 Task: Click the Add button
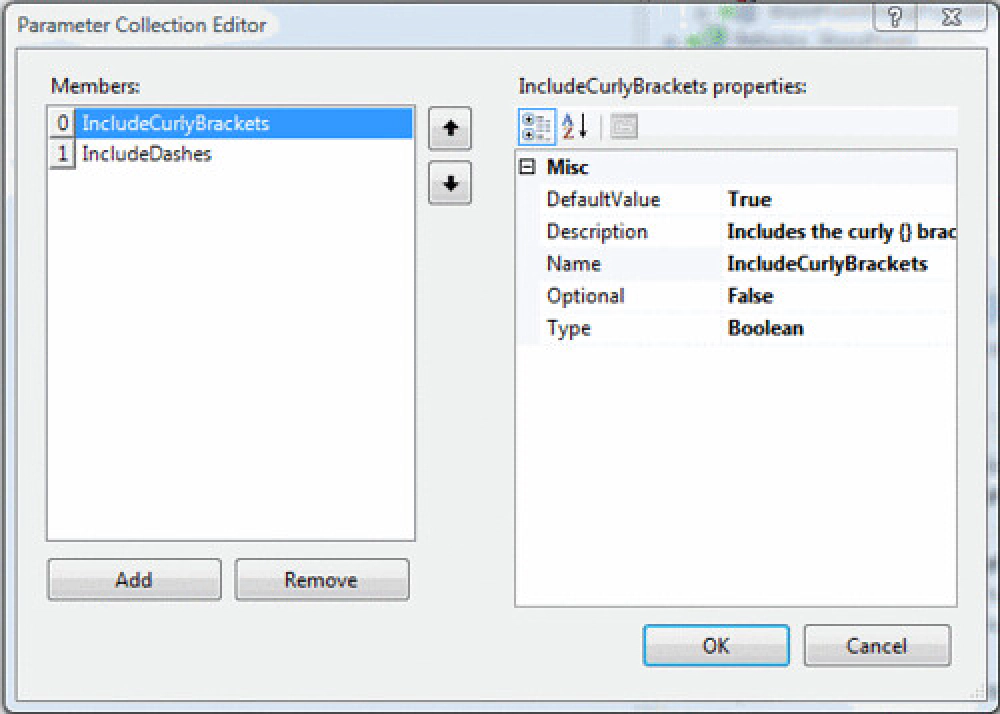[x=135, y=579]
